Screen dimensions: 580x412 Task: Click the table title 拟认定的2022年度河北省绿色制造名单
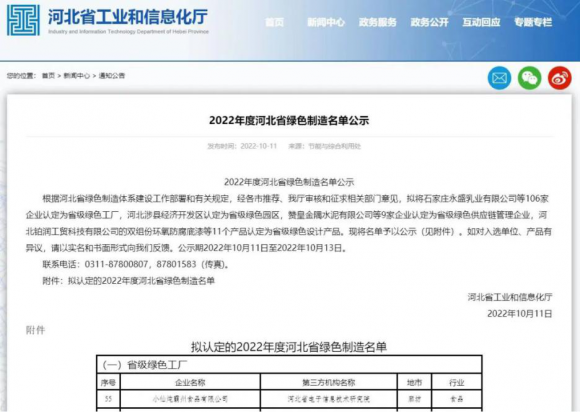[289, 347]
